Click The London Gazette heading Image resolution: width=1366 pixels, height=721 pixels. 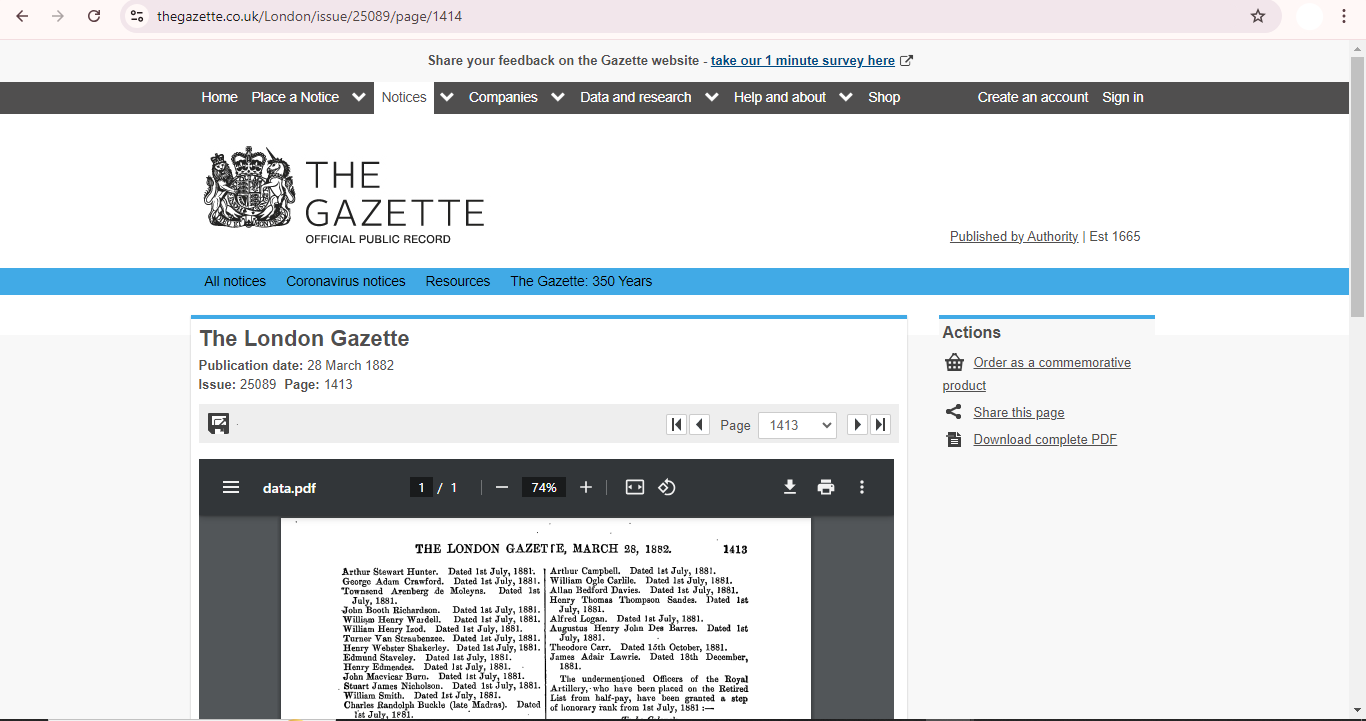304,338
